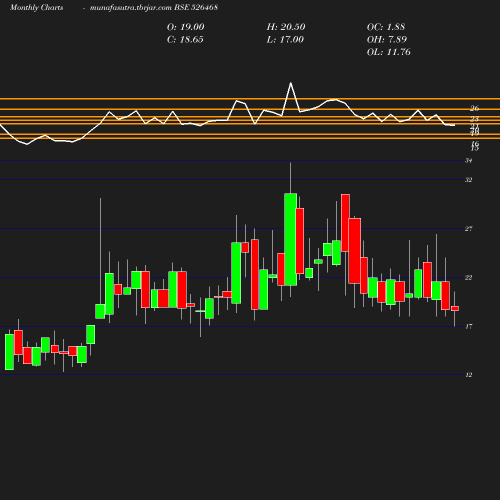The width and height of the screenshot is (500, 500).
Task: Click the 'OL: 11.76' reading
Action: (389, 52)
